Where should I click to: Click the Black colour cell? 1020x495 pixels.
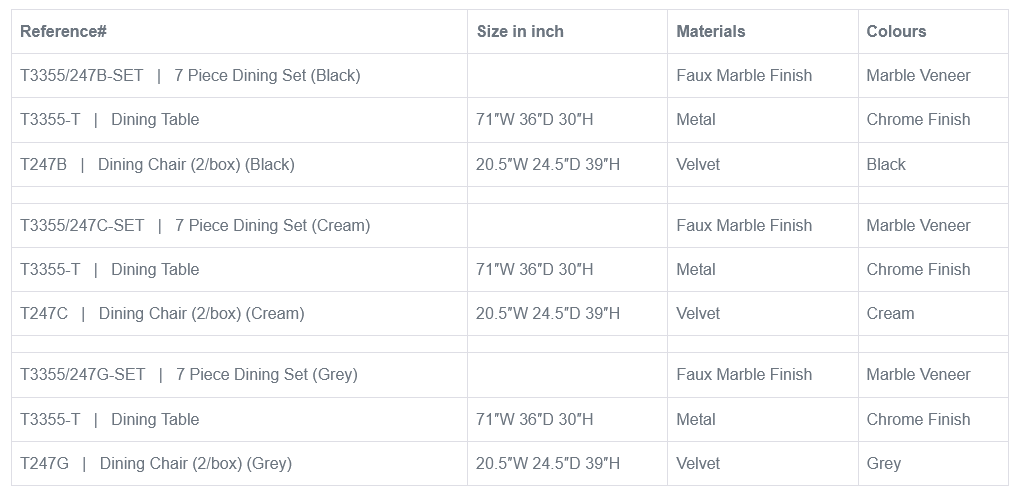coord(886,164)
